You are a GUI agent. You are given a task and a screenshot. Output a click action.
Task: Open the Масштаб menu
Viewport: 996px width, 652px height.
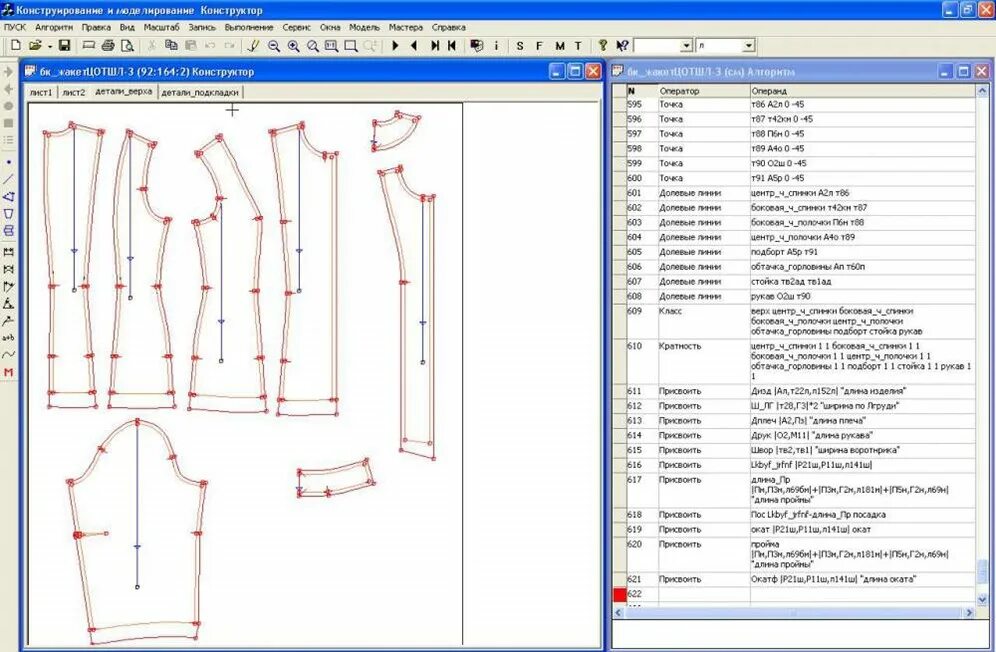[161, 27]
